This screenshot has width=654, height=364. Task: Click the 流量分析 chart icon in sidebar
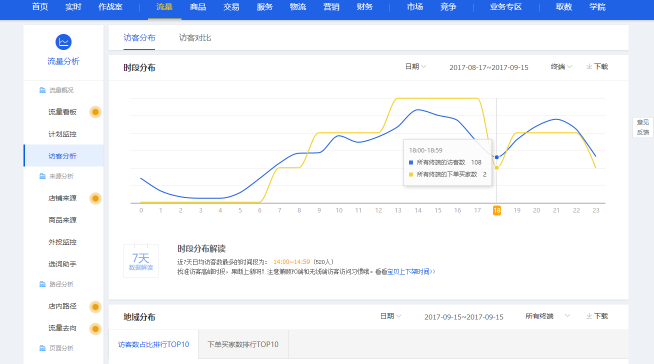point(63,42)
